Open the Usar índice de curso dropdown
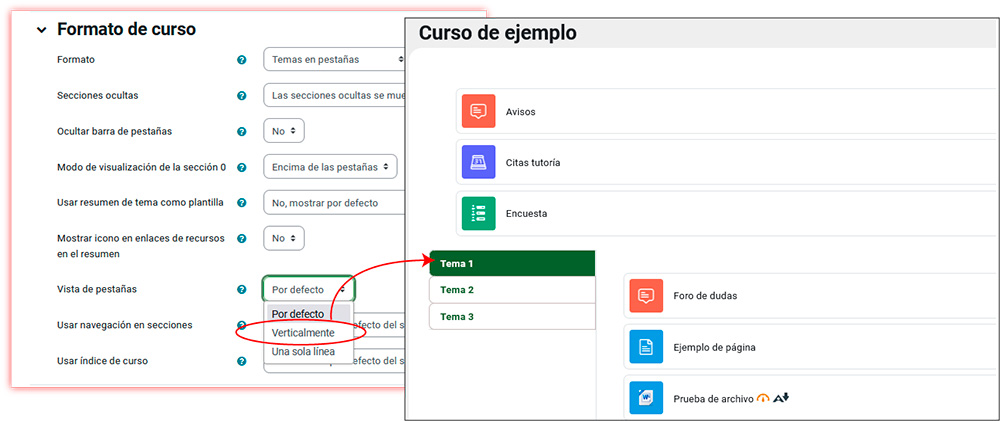 (x=379, y=361)
